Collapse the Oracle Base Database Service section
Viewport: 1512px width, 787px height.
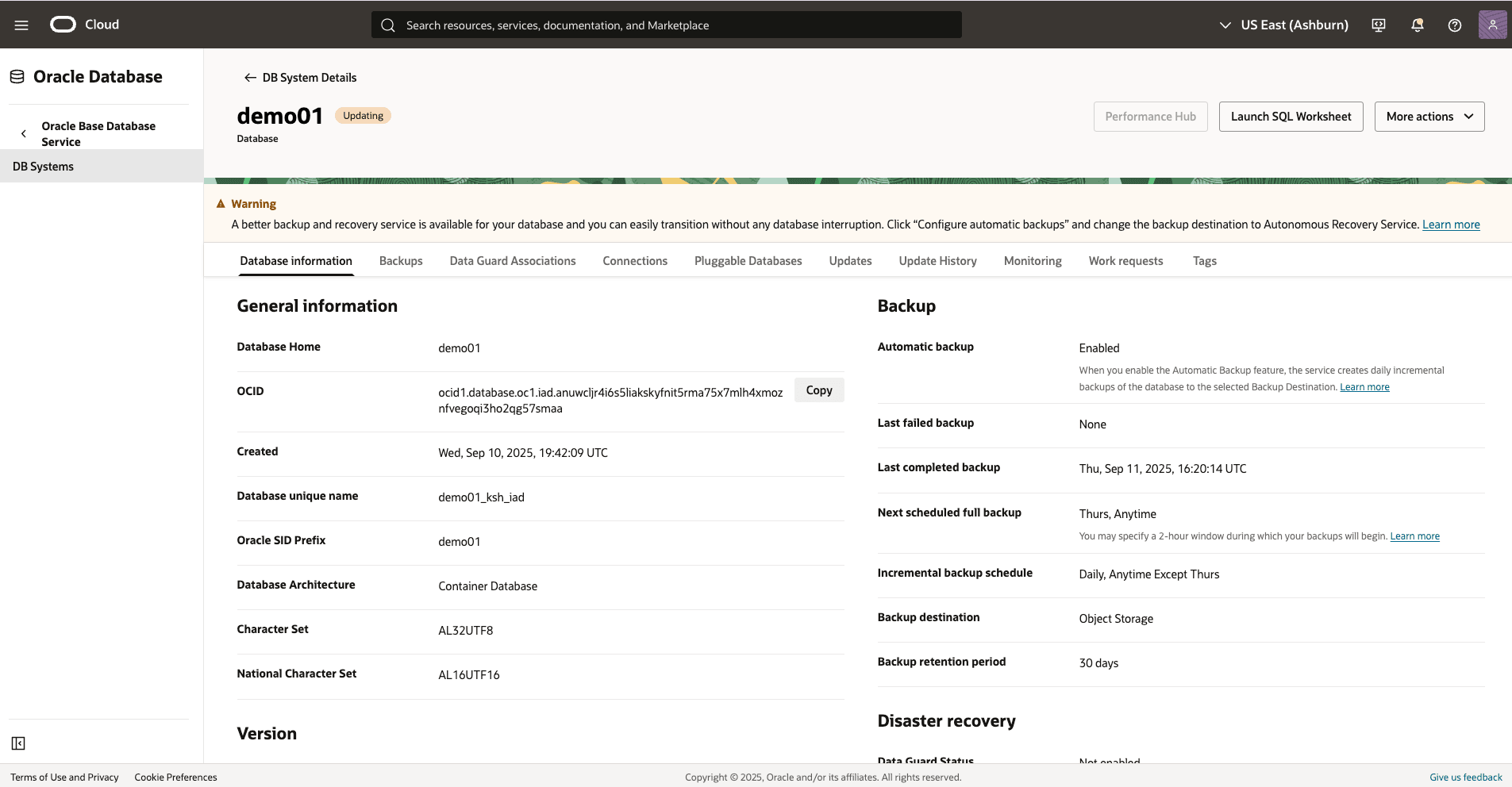(x=24, y=133)
